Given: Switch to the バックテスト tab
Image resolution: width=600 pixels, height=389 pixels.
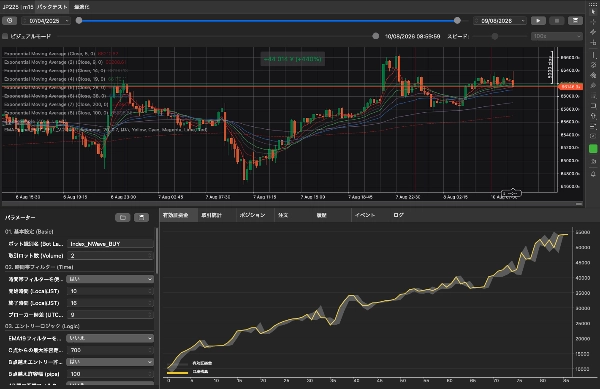Looking at the screenshot, I should pyautogui.click(x=52, y=7).
